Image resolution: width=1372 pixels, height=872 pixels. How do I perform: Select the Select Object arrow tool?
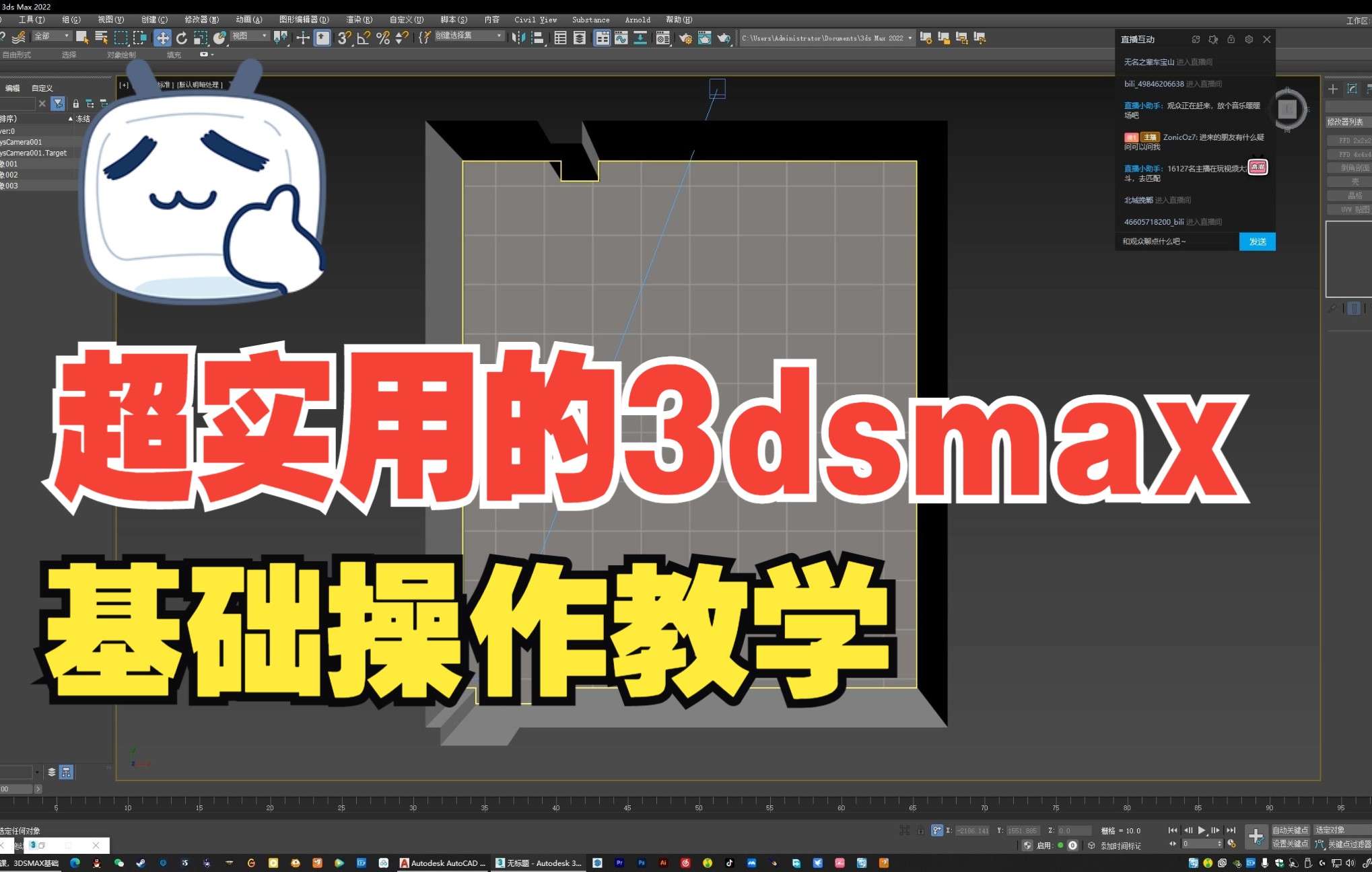click(x=82, y=38)
